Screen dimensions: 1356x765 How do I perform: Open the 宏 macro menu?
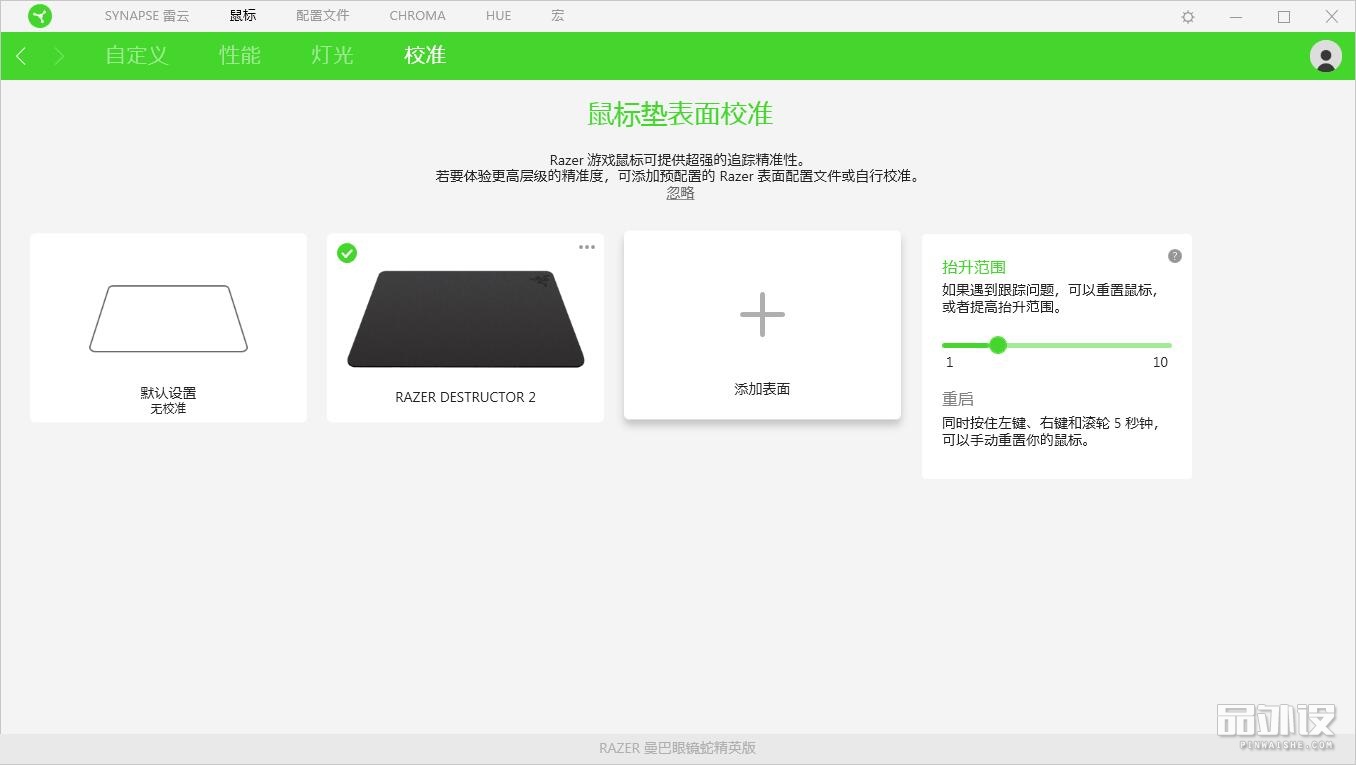click(x=557, y=15)
